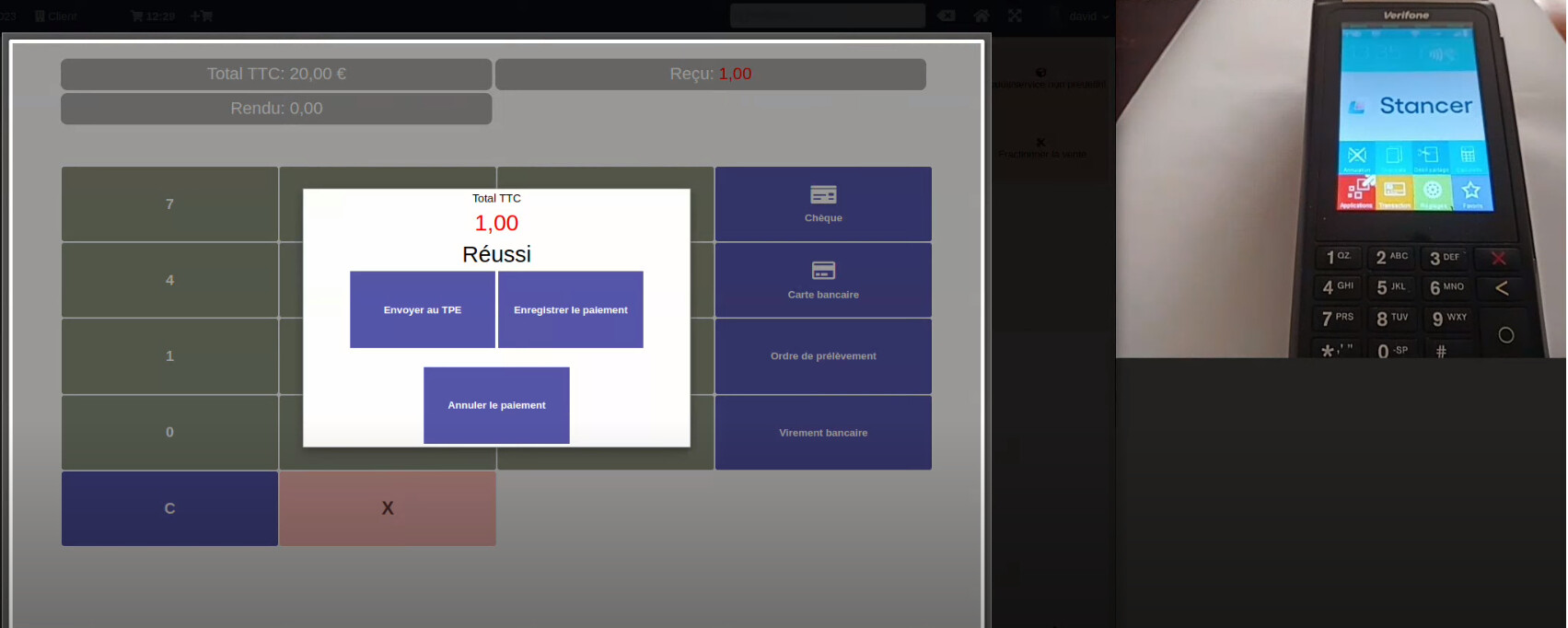Select Ordre de prélèvement payment method
1568x628 pixels.
tap(823, 356)
